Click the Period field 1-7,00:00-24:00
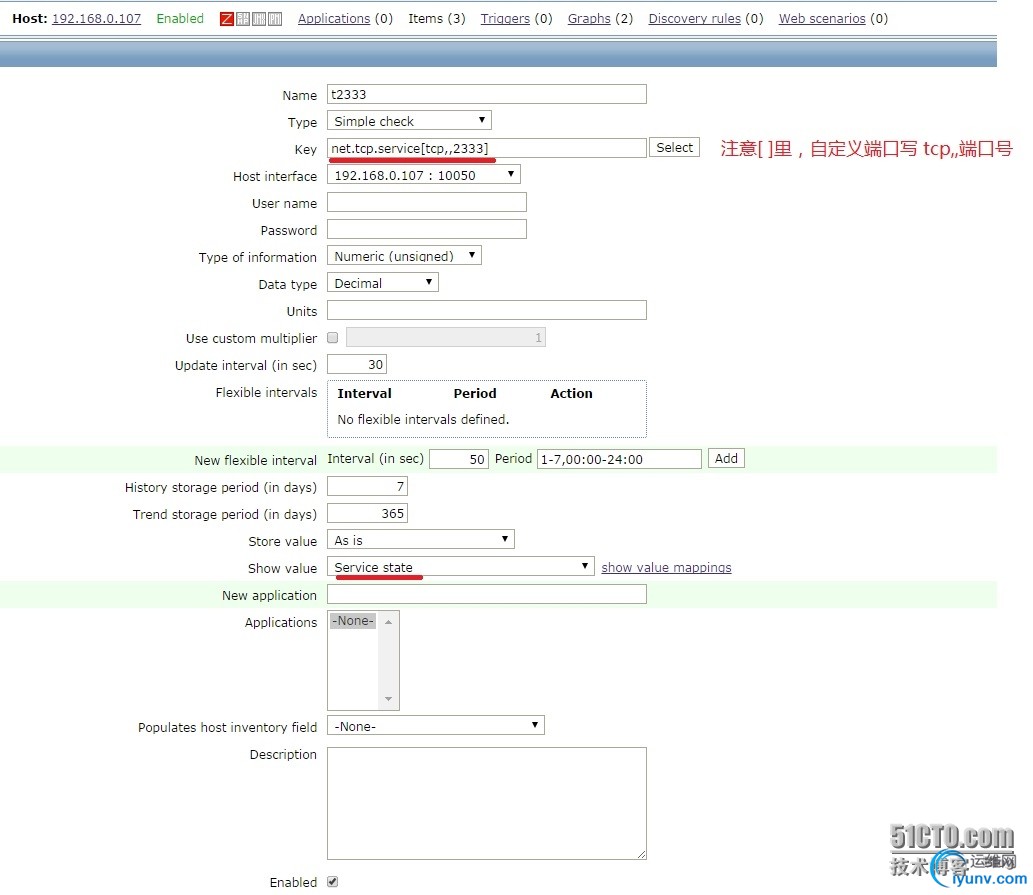 pos(619,458)
